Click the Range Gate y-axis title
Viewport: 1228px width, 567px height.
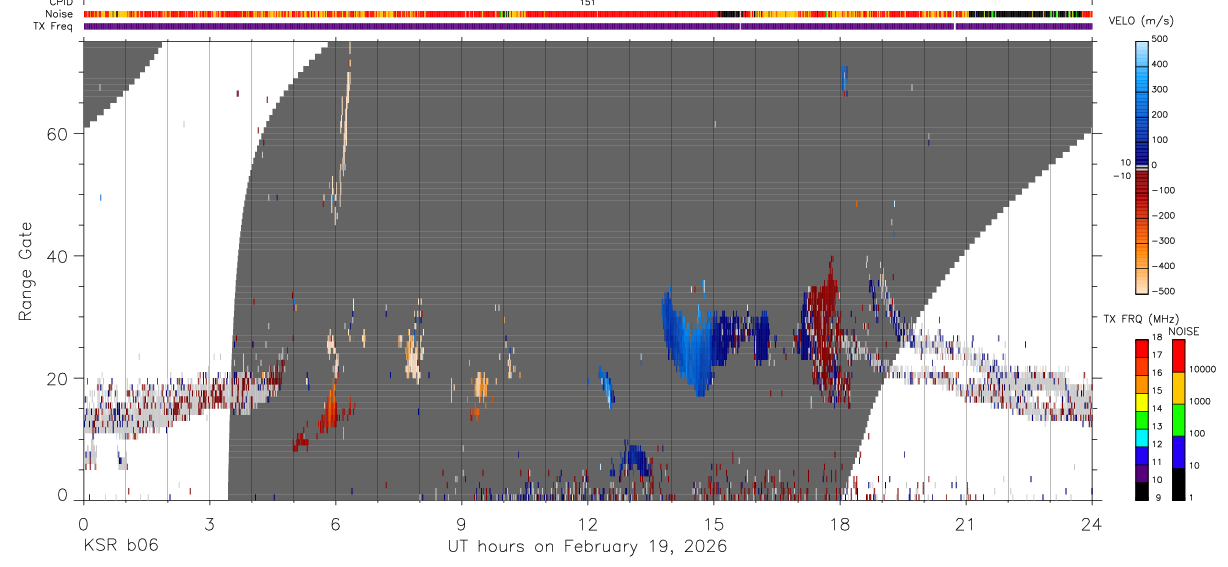click(26, 270)
